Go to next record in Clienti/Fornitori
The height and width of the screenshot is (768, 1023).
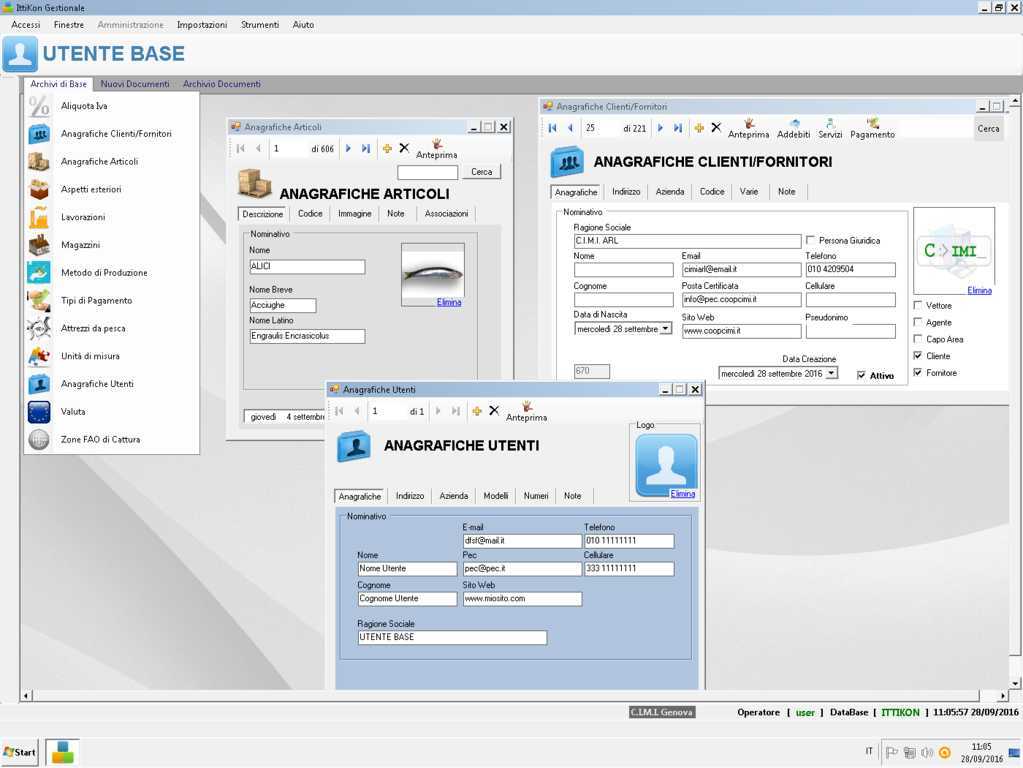tap(660, 128)
